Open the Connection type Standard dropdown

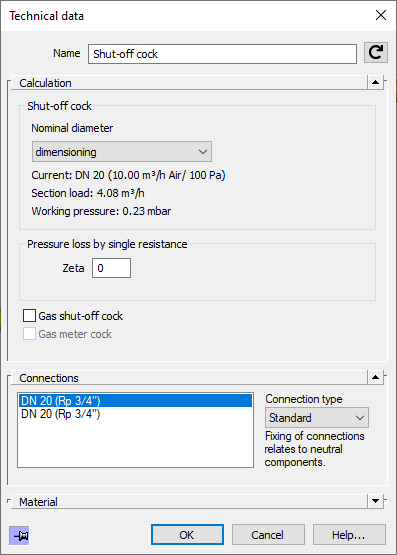point(317,418)
